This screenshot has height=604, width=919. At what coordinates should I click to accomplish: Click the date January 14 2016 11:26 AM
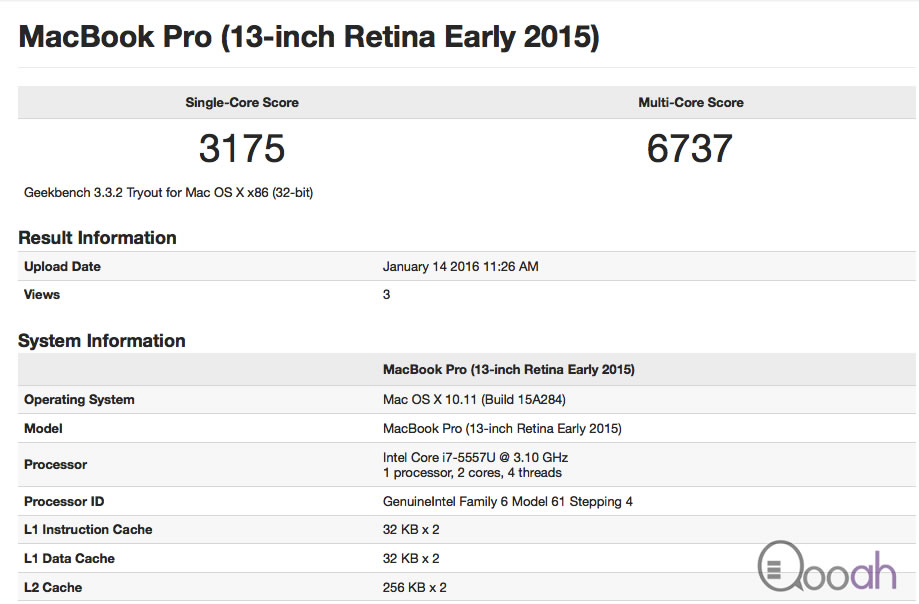click(461, 267)
